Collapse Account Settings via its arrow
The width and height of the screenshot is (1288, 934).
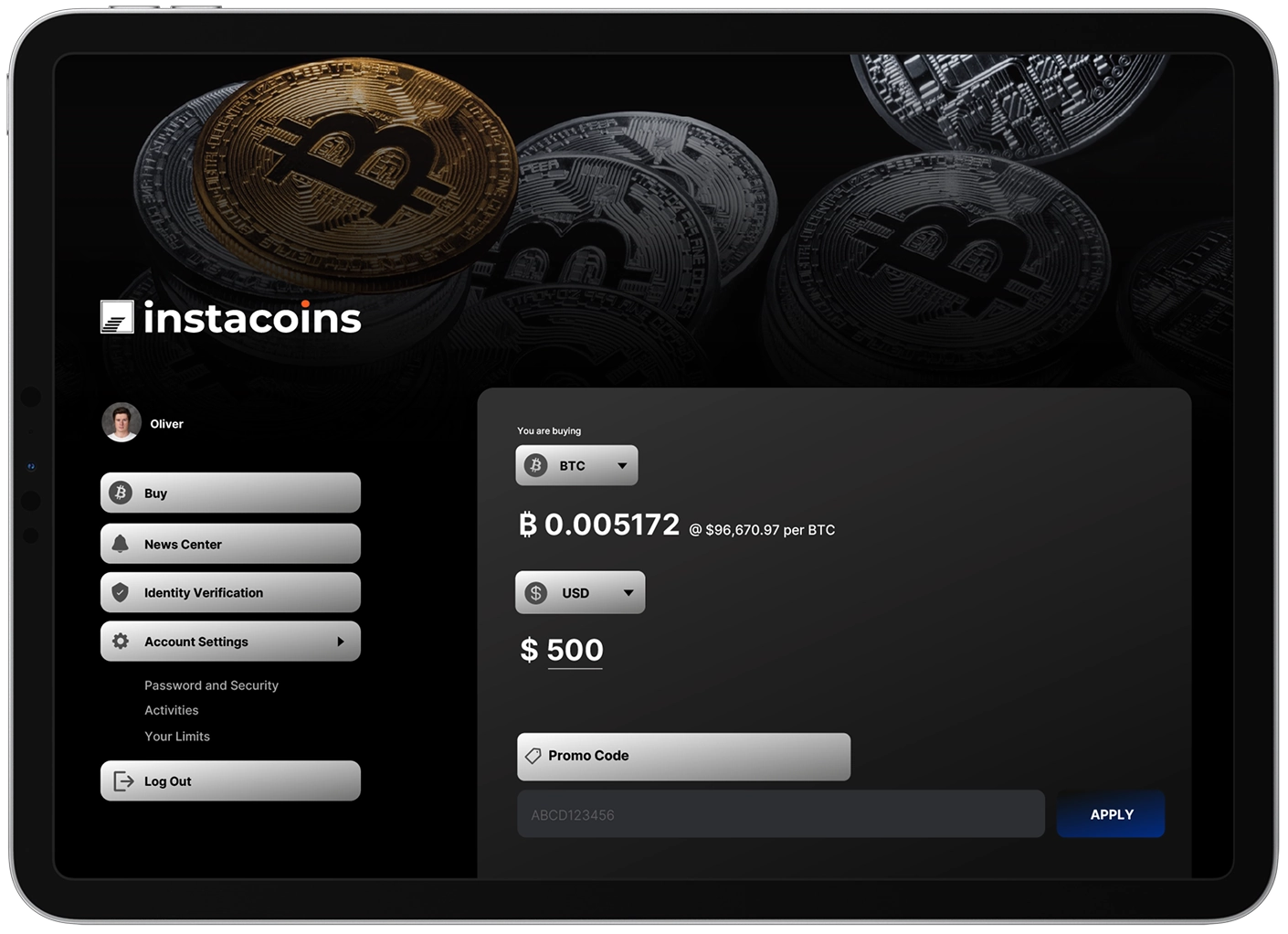pos(341,642)
